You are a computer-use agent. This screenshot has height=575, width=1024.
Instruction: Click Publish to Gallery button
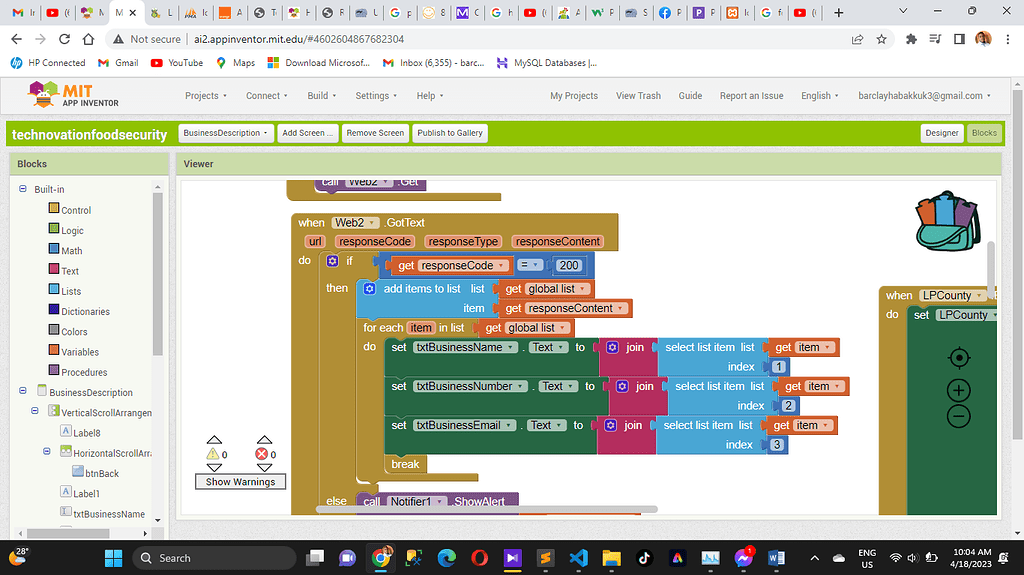click(450, 133)
